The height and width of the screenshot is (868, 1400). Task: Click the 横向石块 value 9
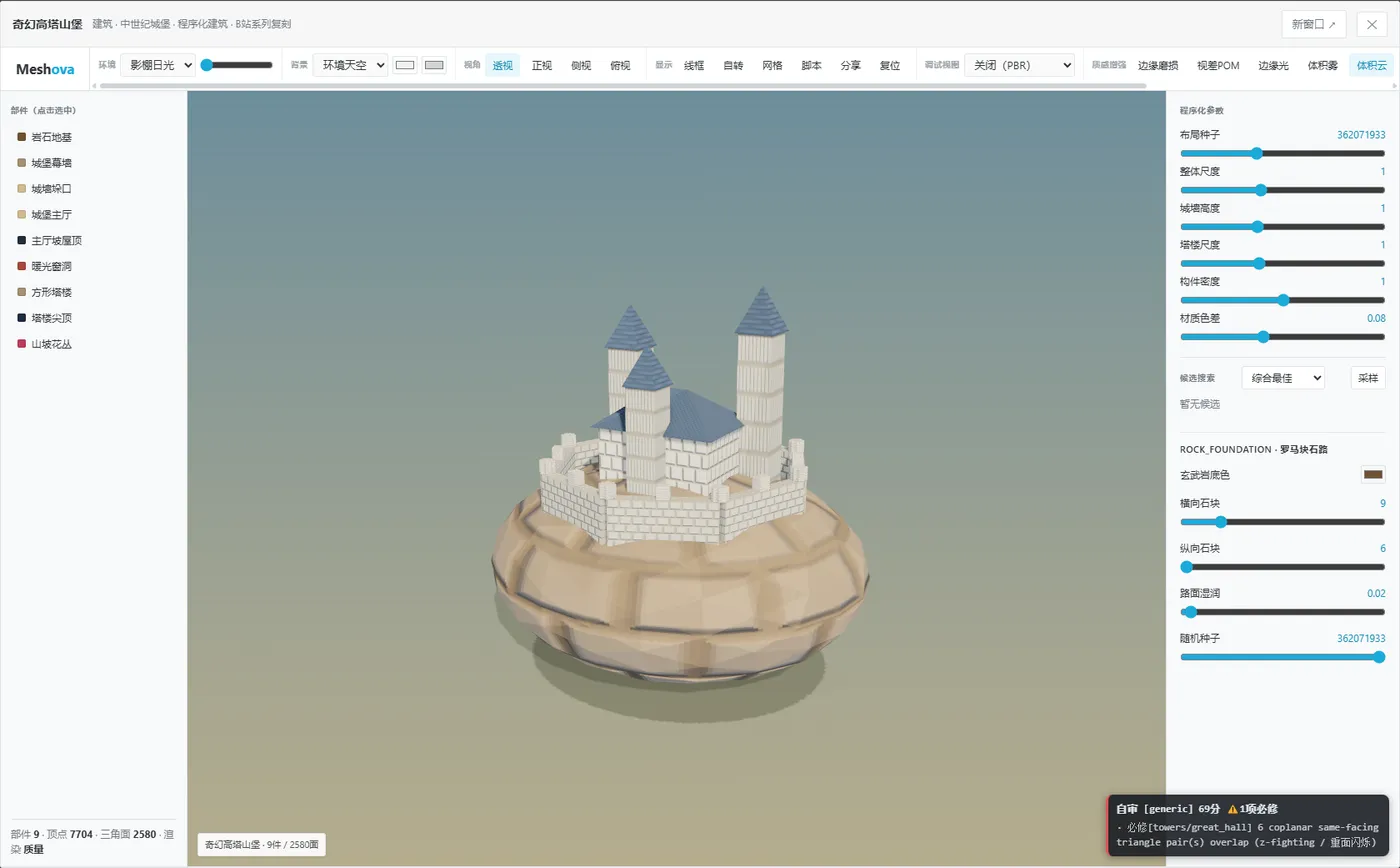[1382, 503]
